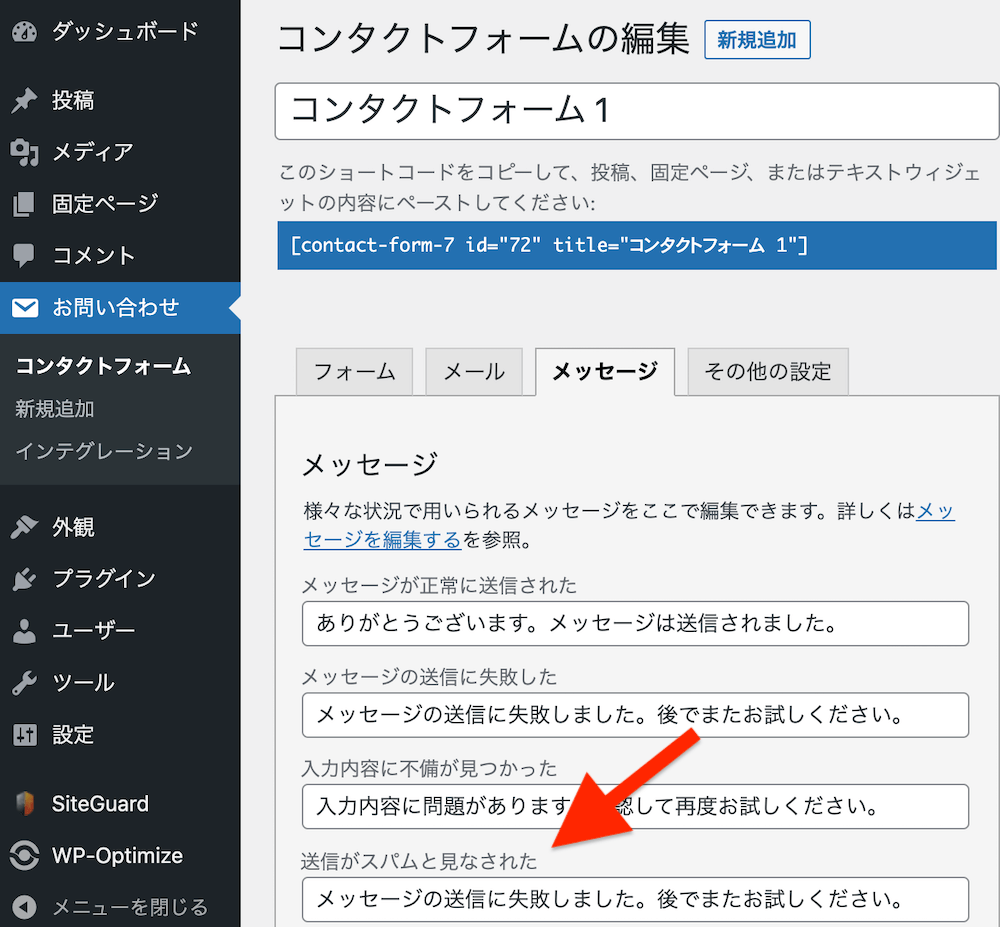Viewport: 1000px width, 927px height.
Task: Open sidebar 新規追加 submenu item
Action: (x=55, y=409)
